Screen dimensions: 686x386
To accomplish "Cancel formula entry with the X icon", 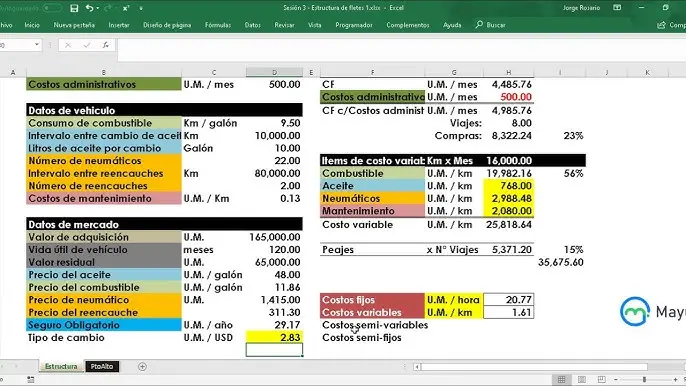I will point(68,45).
